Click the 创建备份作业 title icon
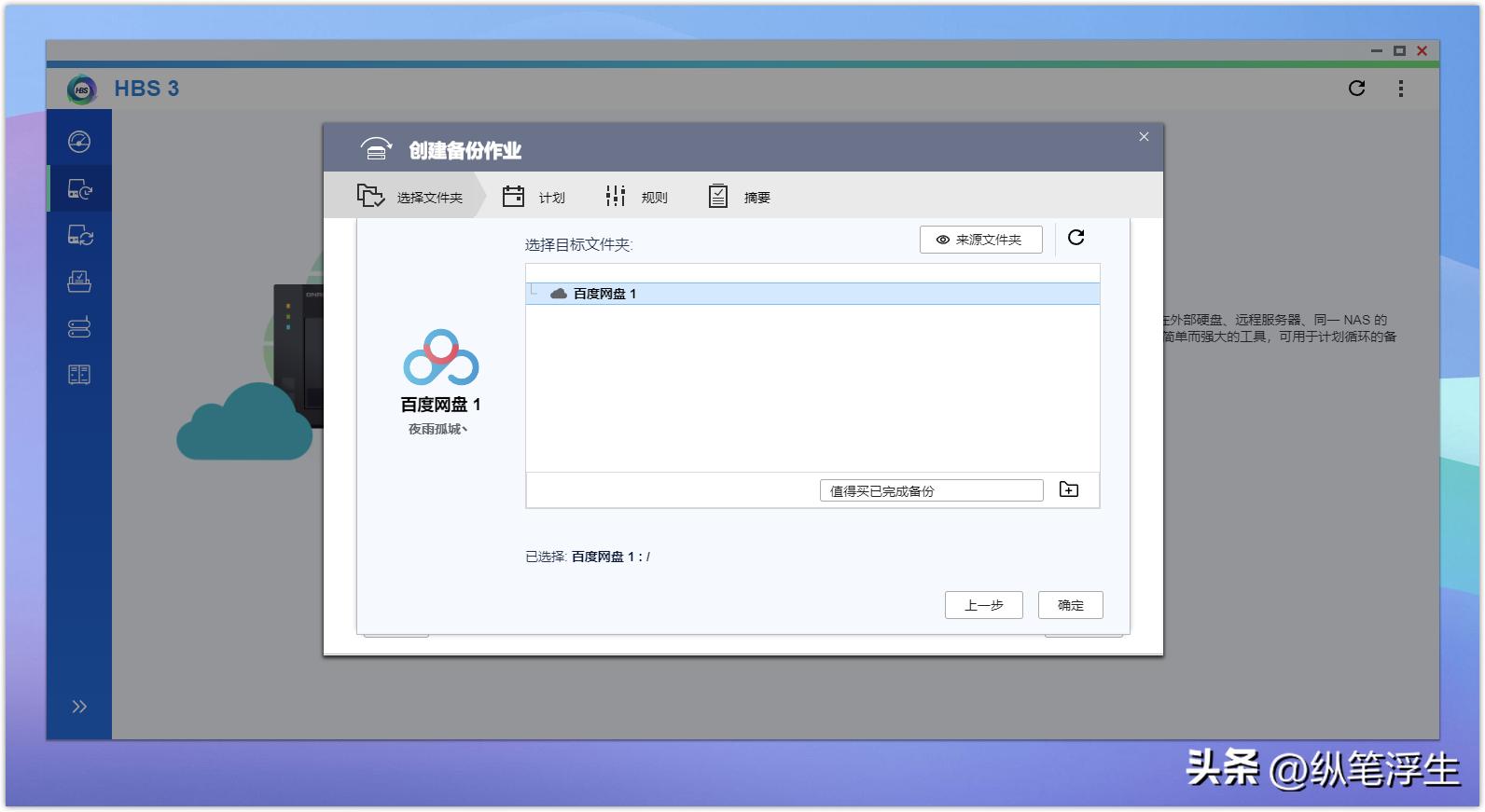The height and width of the screenshot is (812, 1485). (376, 149)
